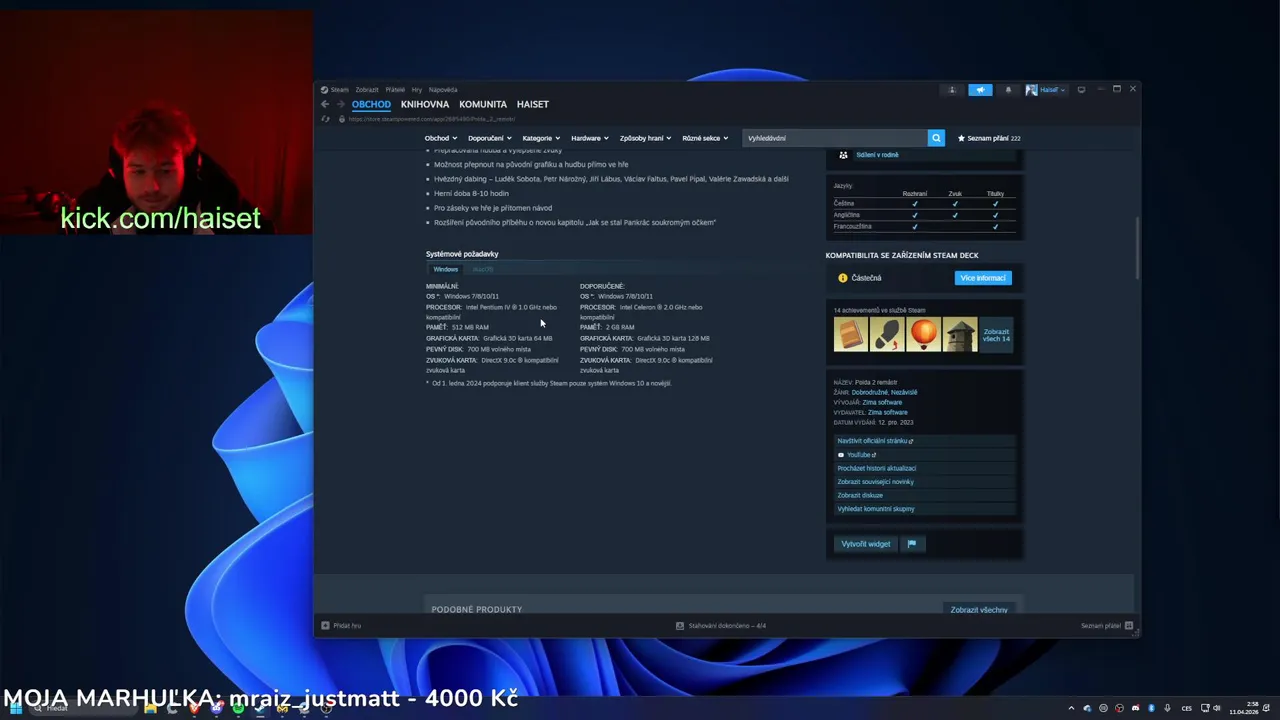The width and height of the screenshot is (1280, 720).
Task: Enter Big Picture mode via monitor icon
Action: (x=1081, y=90)
